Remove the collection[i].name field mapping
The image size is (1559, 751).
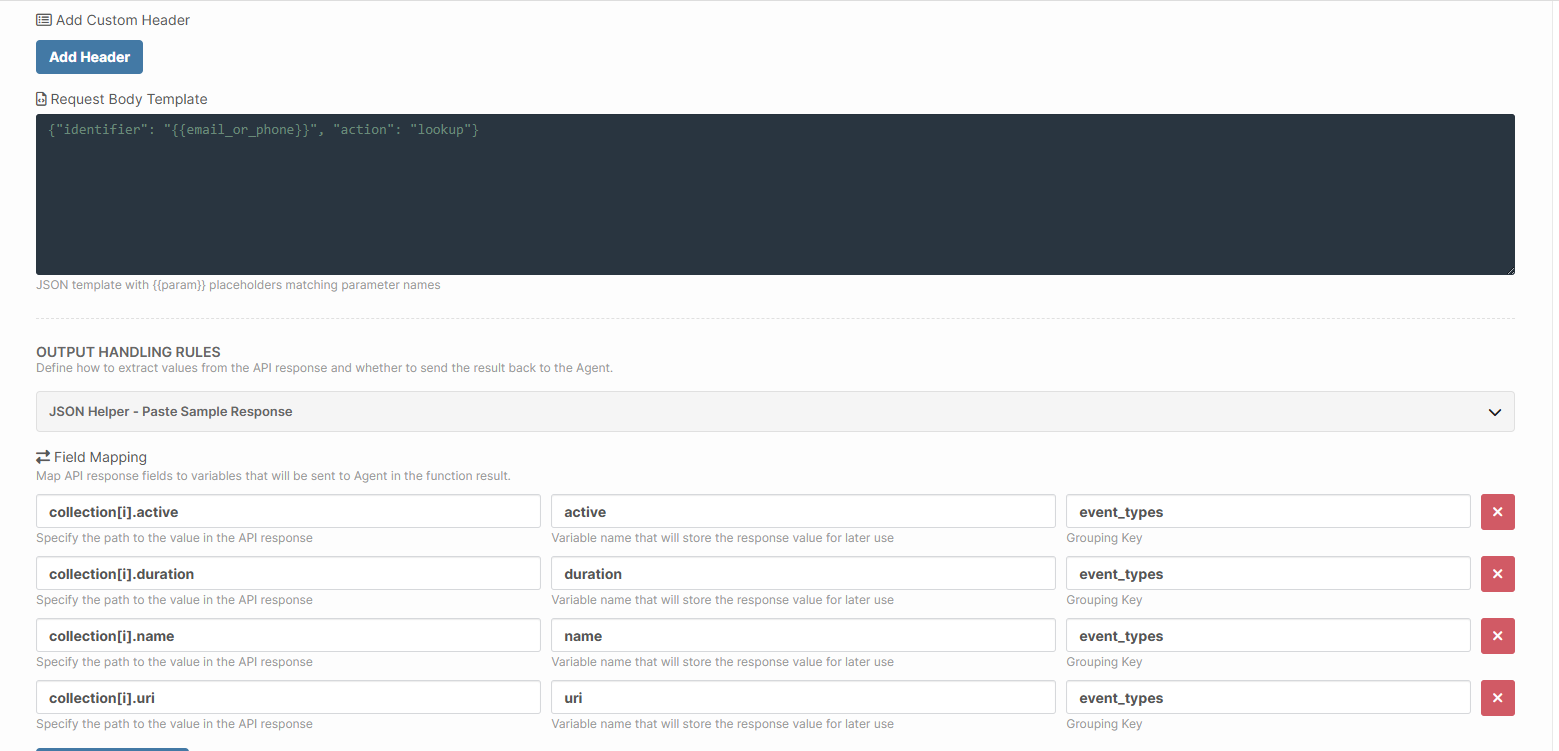click(1497, 636)
